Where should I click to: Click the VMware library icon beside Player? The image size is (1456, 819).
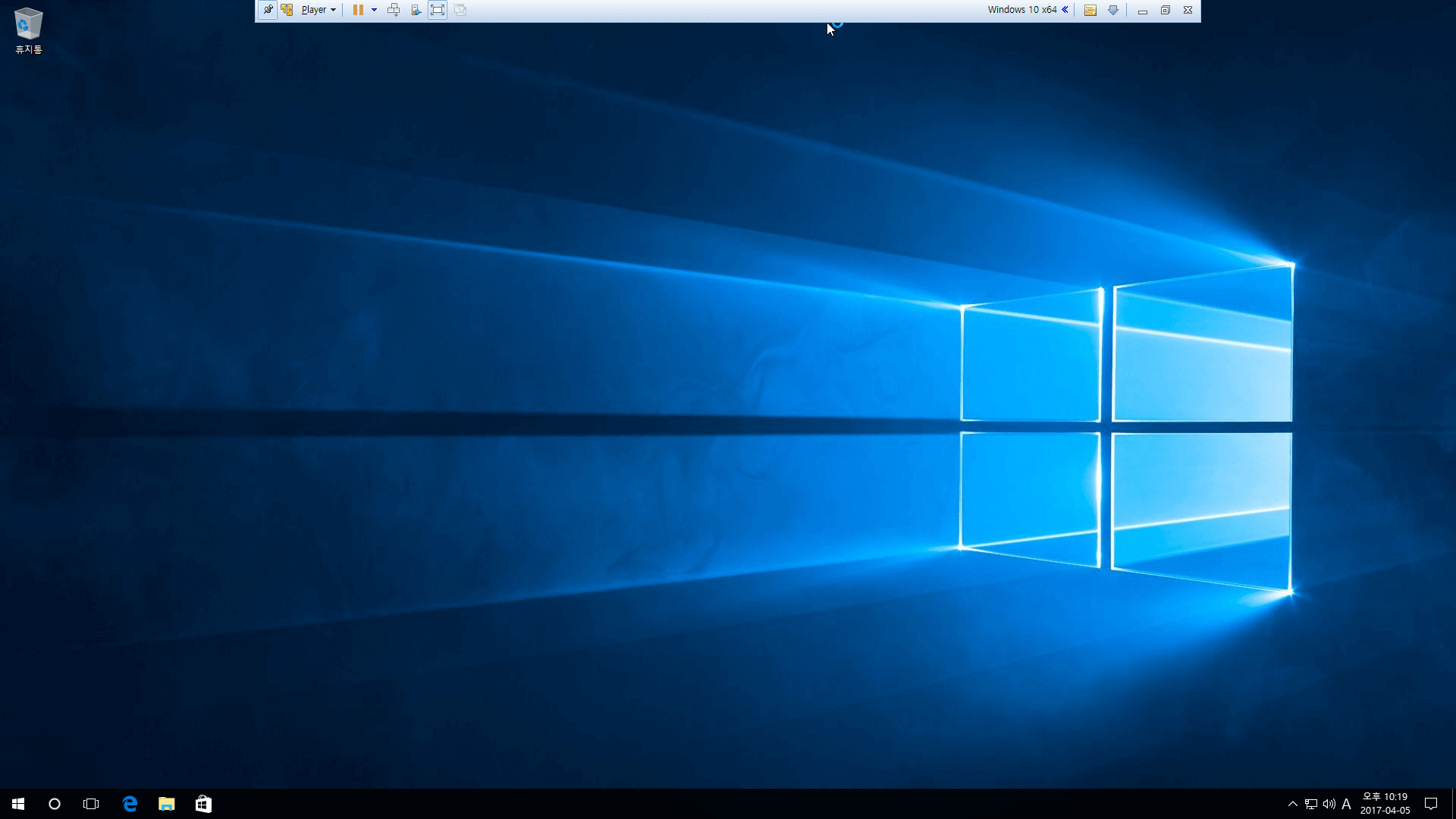point(287,10)
